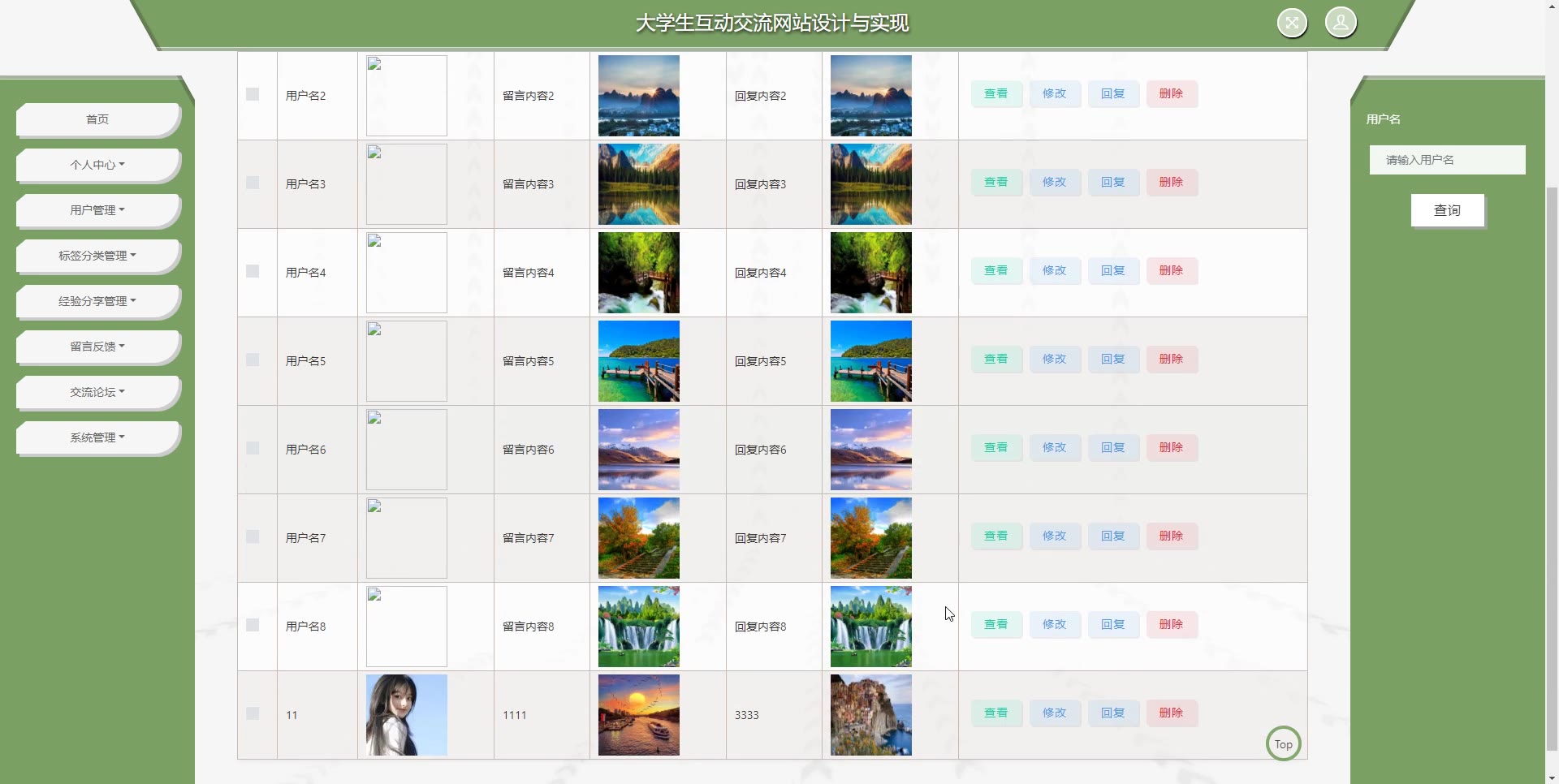Image resolution: width=1559 pixels, height=784 pixels.
Task: Click broken avatar image for 用户名5
Action: tap(407, 361)
